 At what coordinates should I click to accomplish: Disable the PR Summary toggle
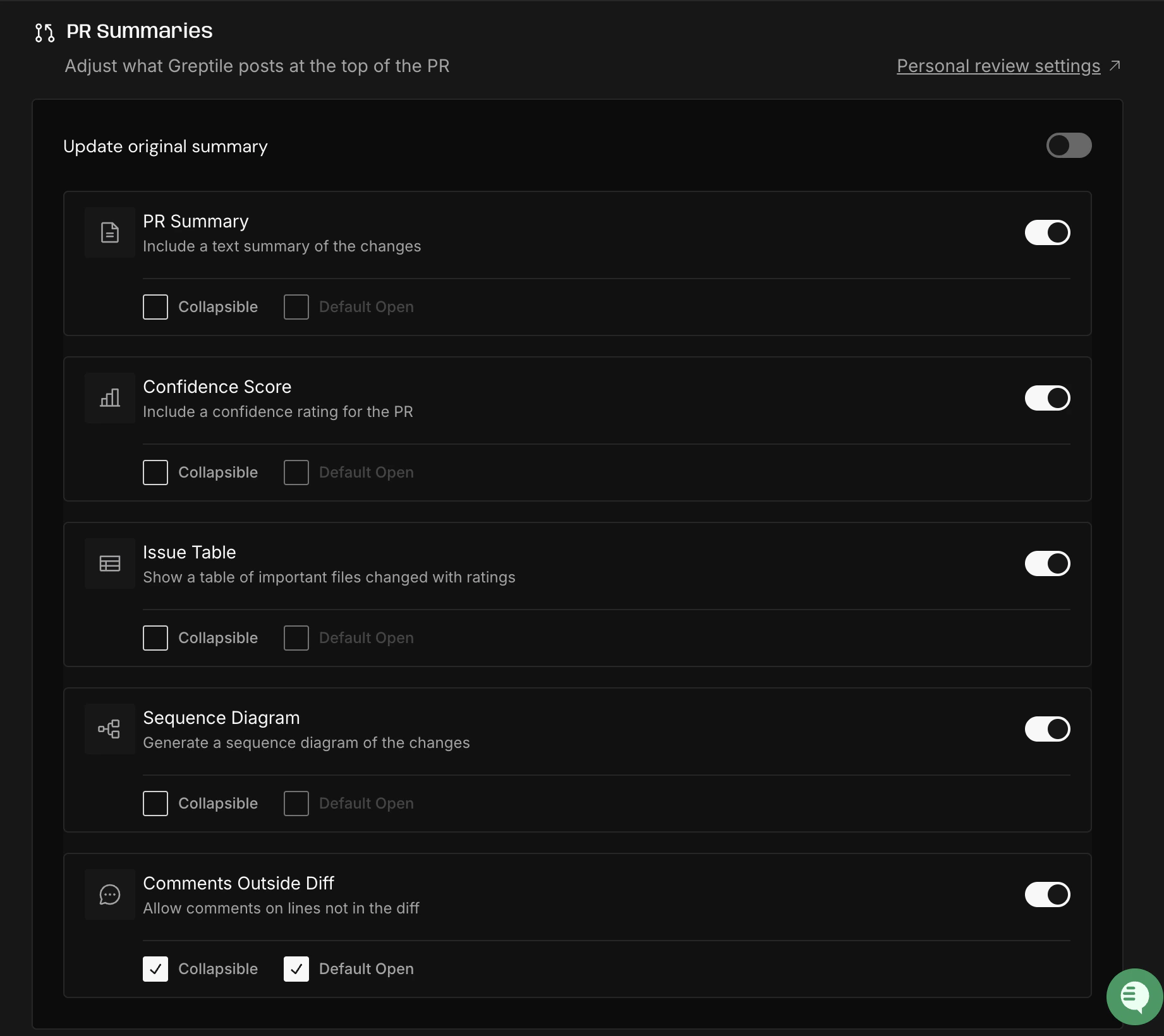(1047, 232)
